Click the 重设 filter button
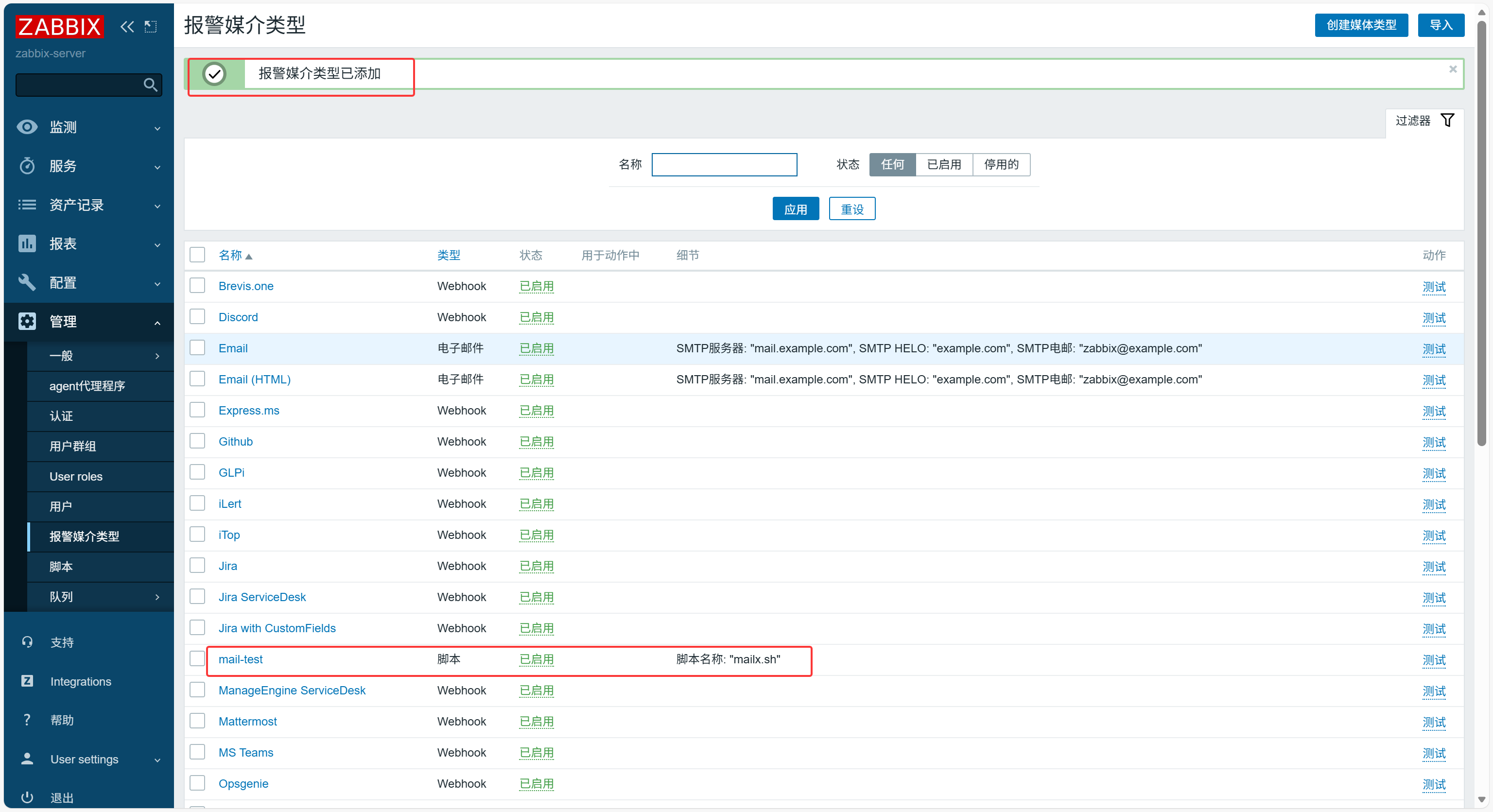This screenshot has width=1493, height=812. click(x=852, y=208)
